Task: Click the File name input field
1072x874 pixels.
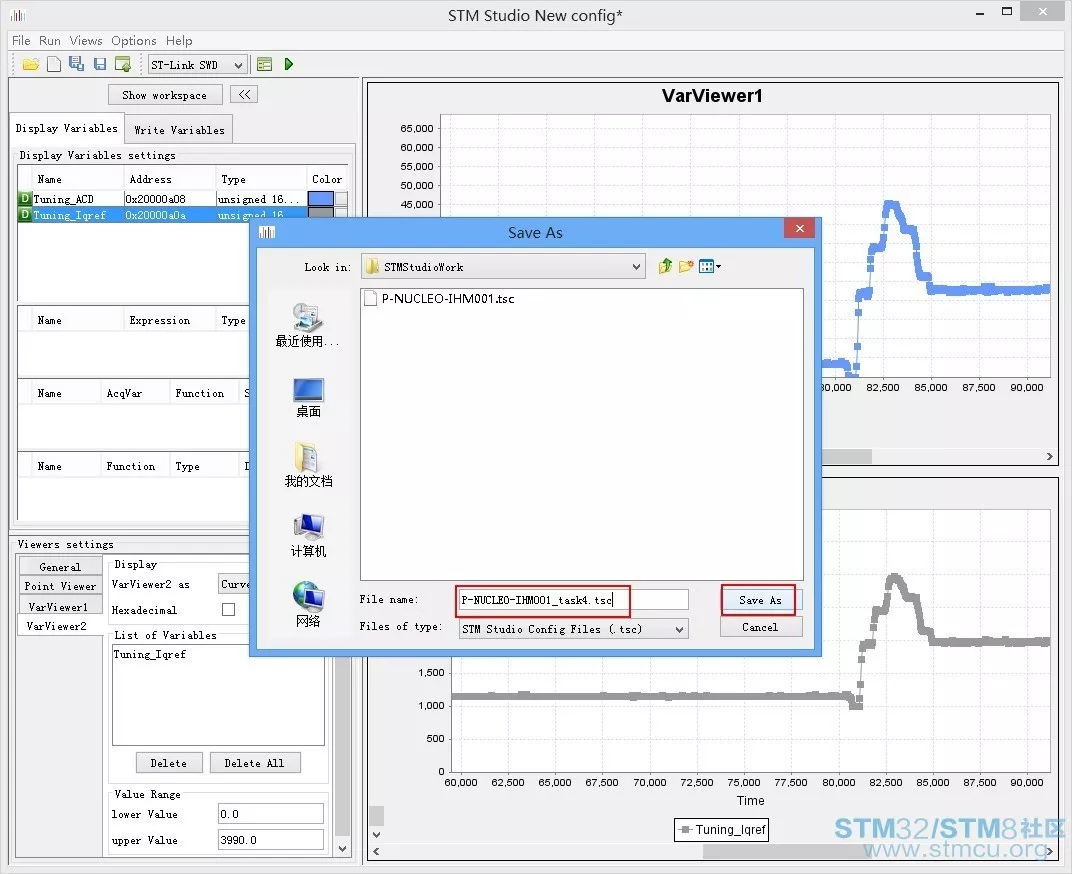Action: pyautogui.click(x=572, y=600)
